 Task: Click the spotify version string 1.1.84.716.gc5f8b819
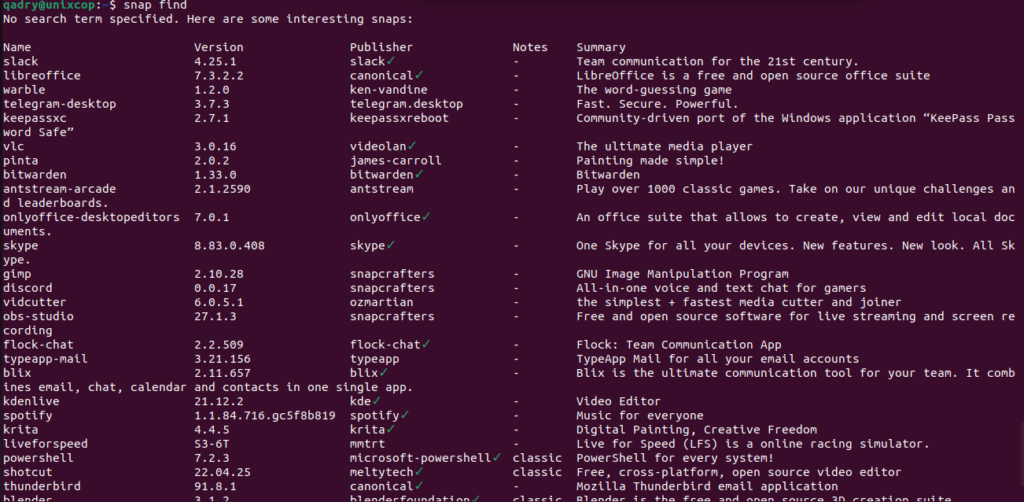tap(265, 415)
